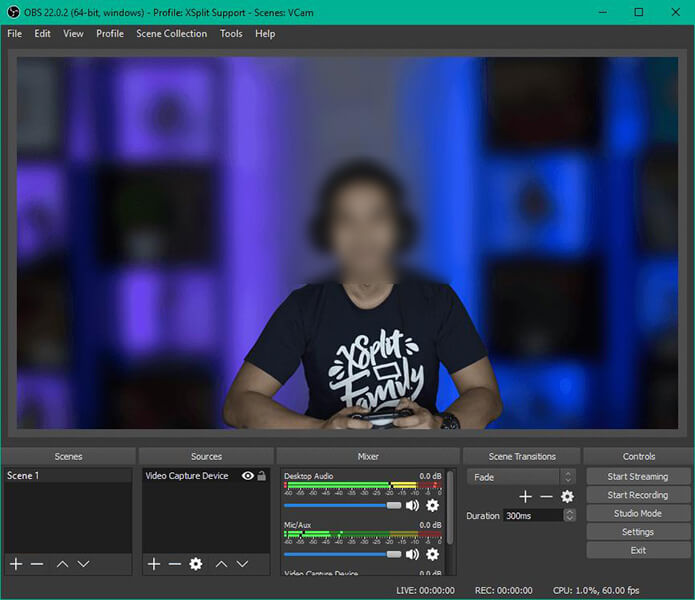Move scene up with the arrow in the Scenes panel
The image size is (695, 600).
coord(62,564)
